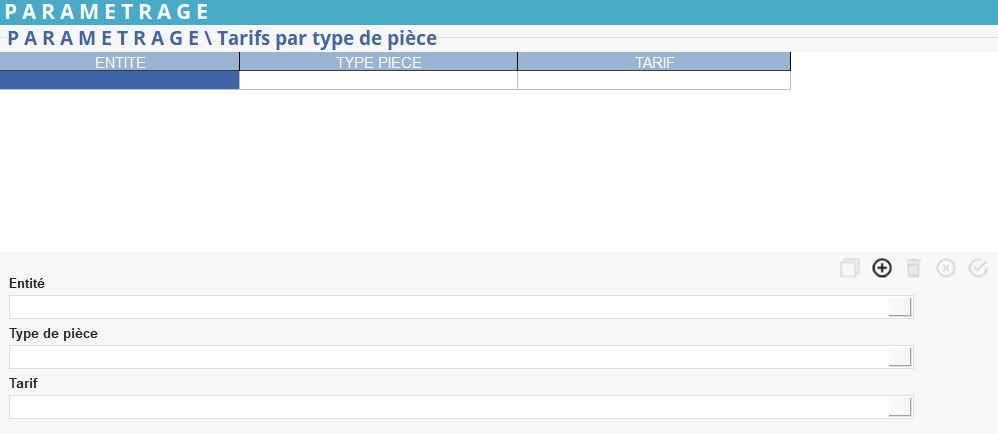
Task: Click the TYPE PIECE column header
Action: 378,62
